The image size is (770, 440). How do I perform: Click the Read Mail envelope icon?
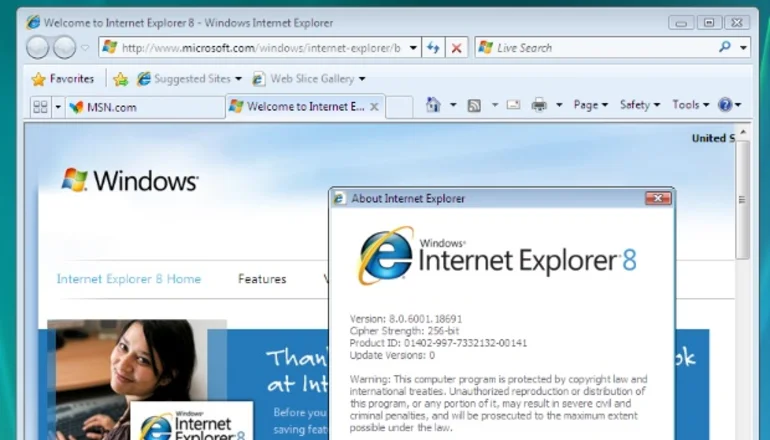coord(513,105)
